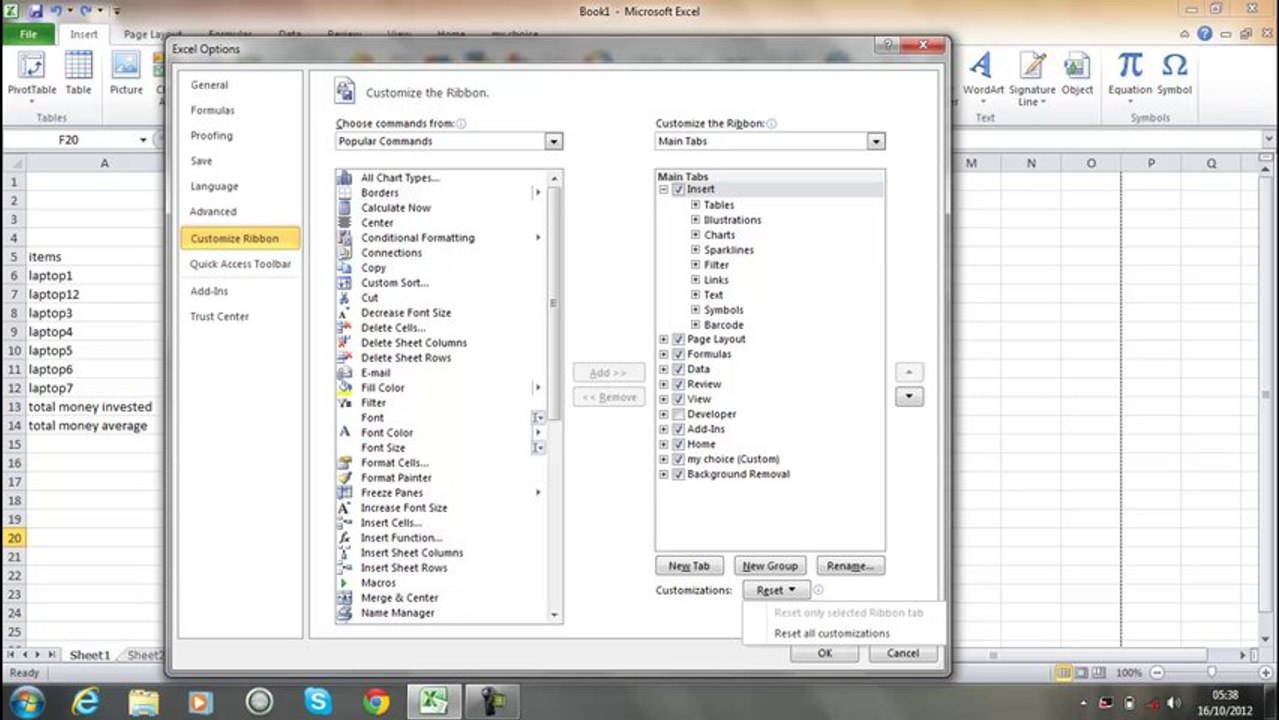The image size is (1279, 720).
Task: Expand the Charts group node
Action: click(x=696, y=235)
